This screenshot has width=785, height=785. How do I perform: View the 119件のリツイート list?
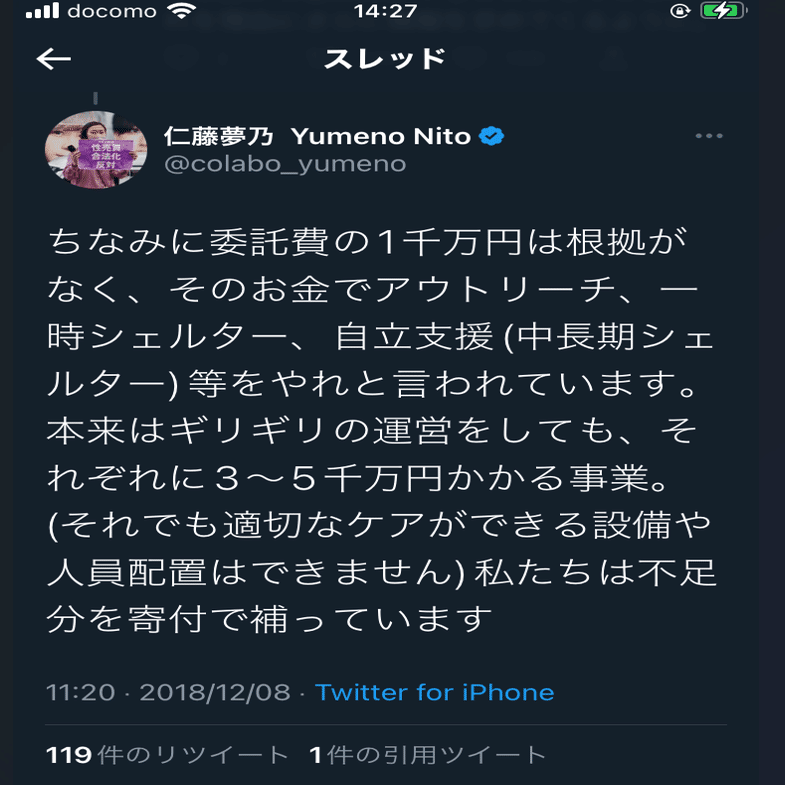[x=167, y=755]
